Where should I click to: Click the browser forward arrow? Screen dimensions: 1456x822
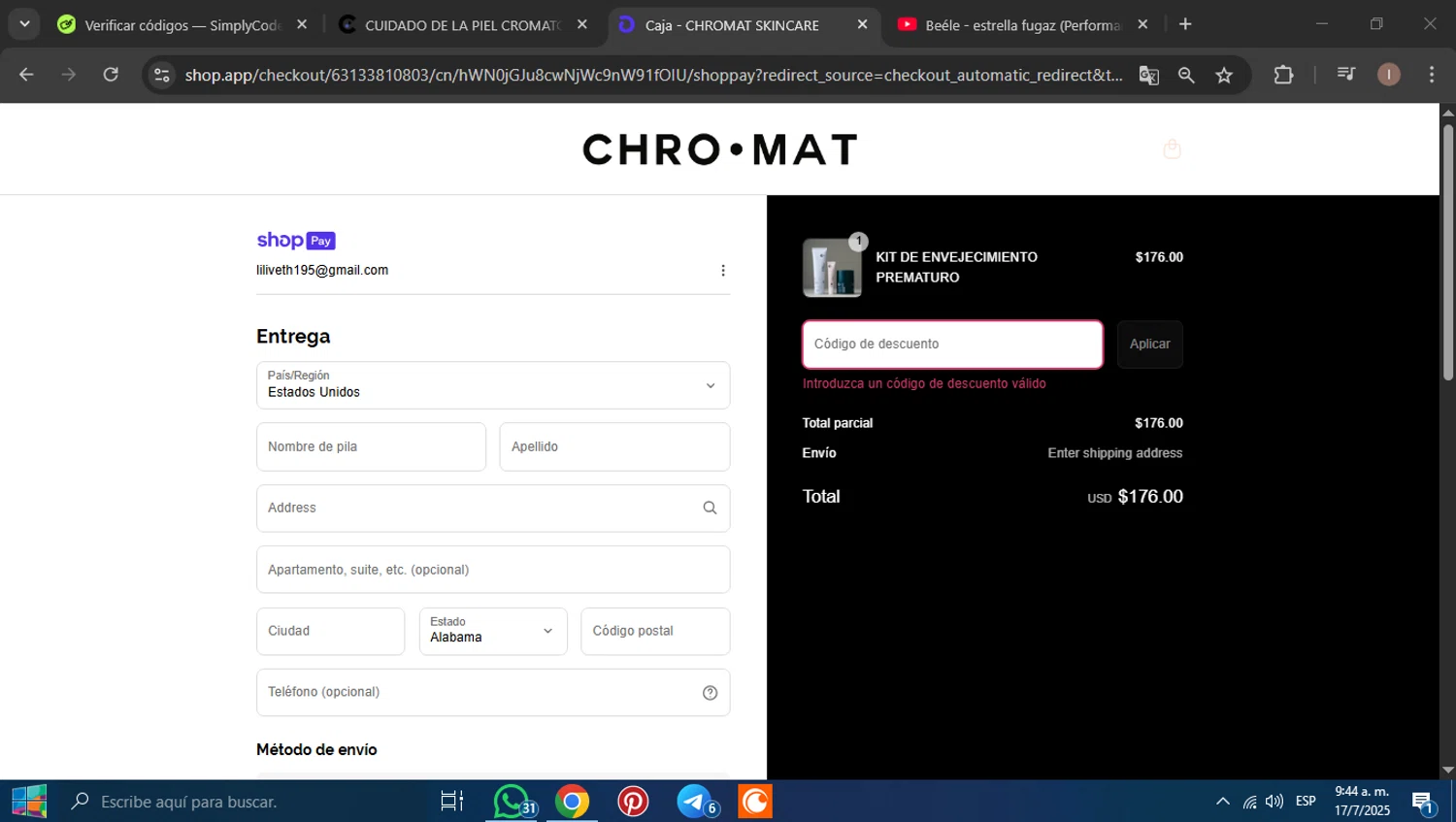click(x=68, y=75)
